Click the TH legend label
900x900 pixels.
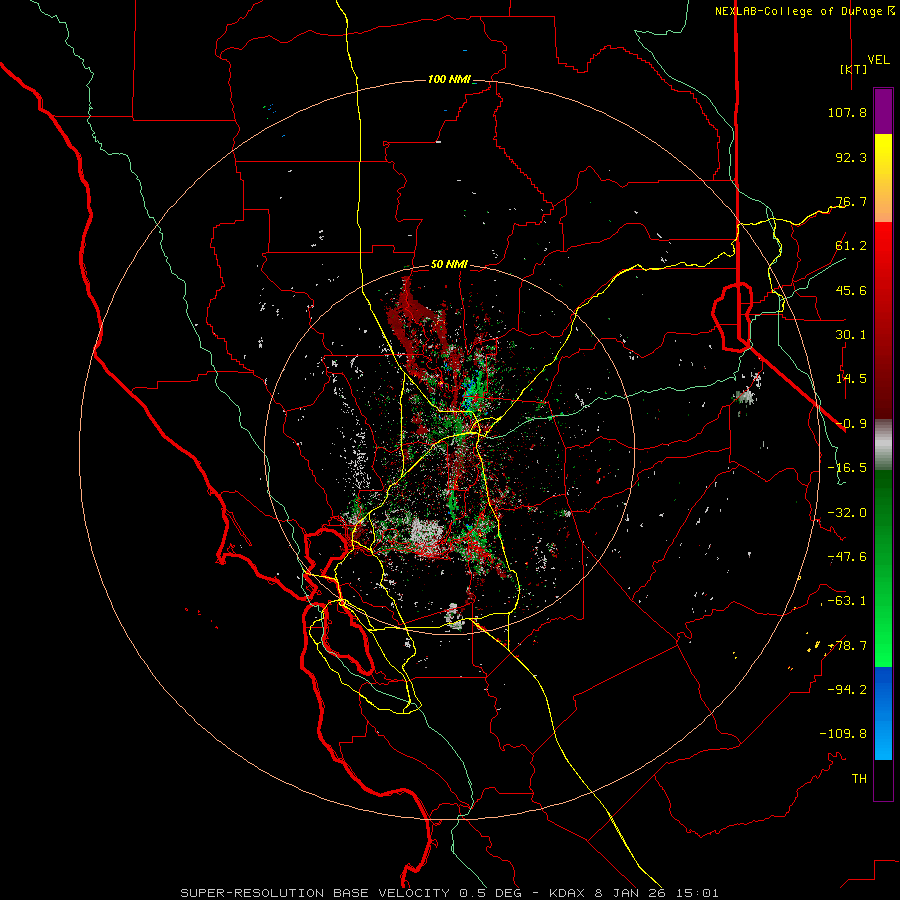pyautogui.click(x=859, y=779)
